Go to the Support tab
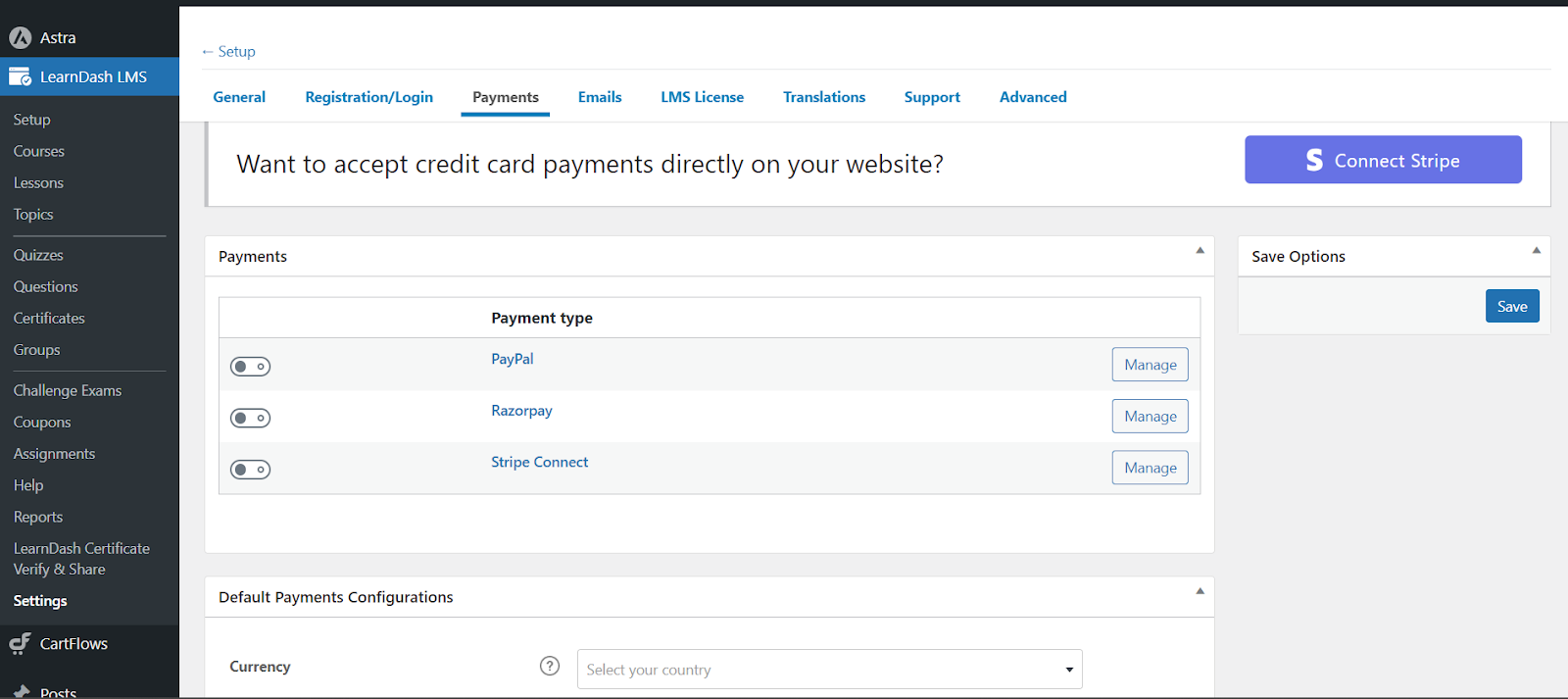 932,97
